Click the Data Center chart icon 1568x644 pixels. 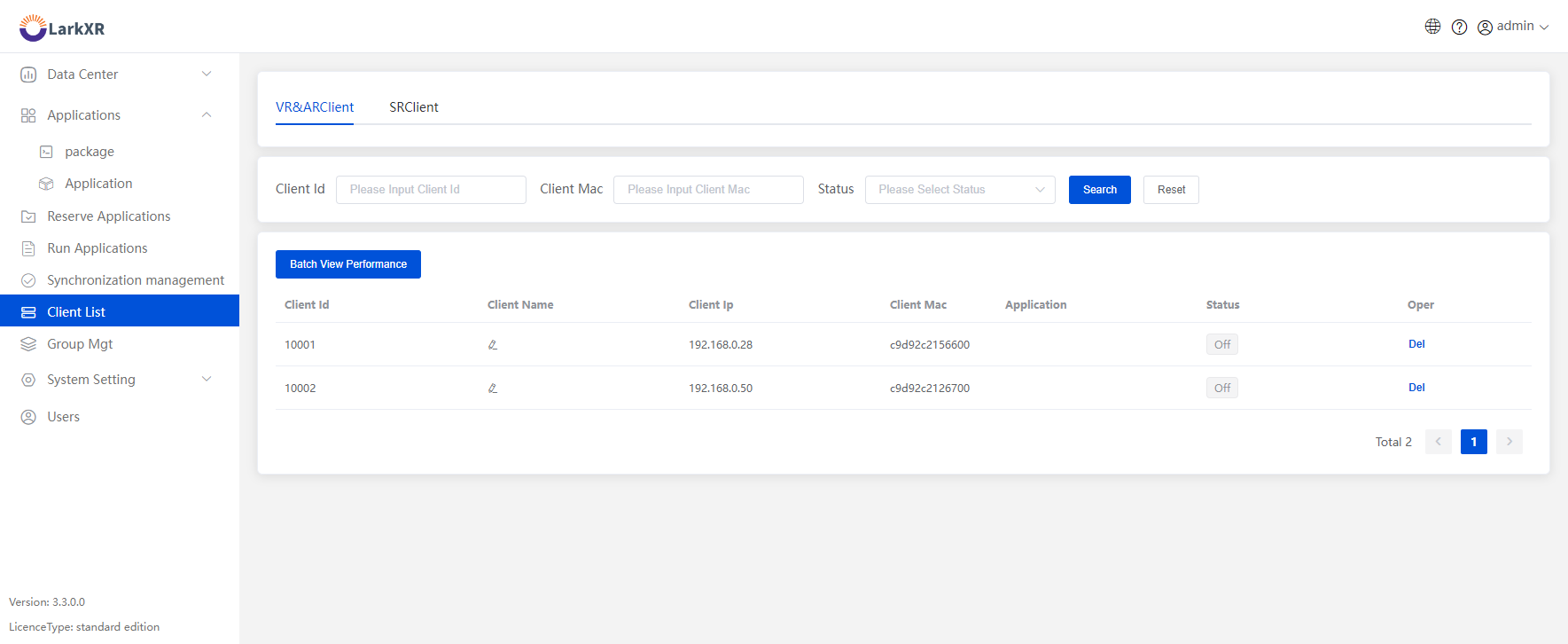tap(28, 75)
